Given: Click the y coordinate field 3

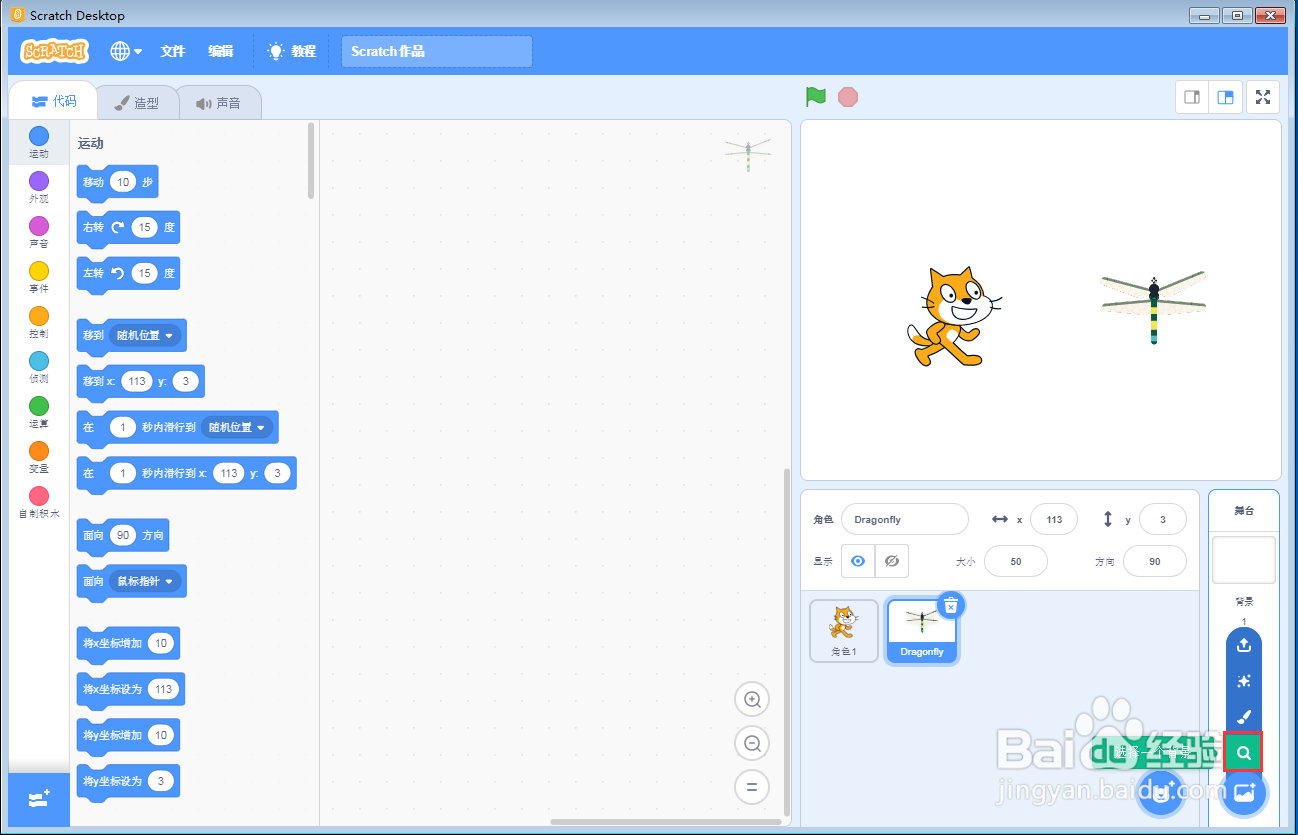Looking at the screenshot, I should point(1163,520).
